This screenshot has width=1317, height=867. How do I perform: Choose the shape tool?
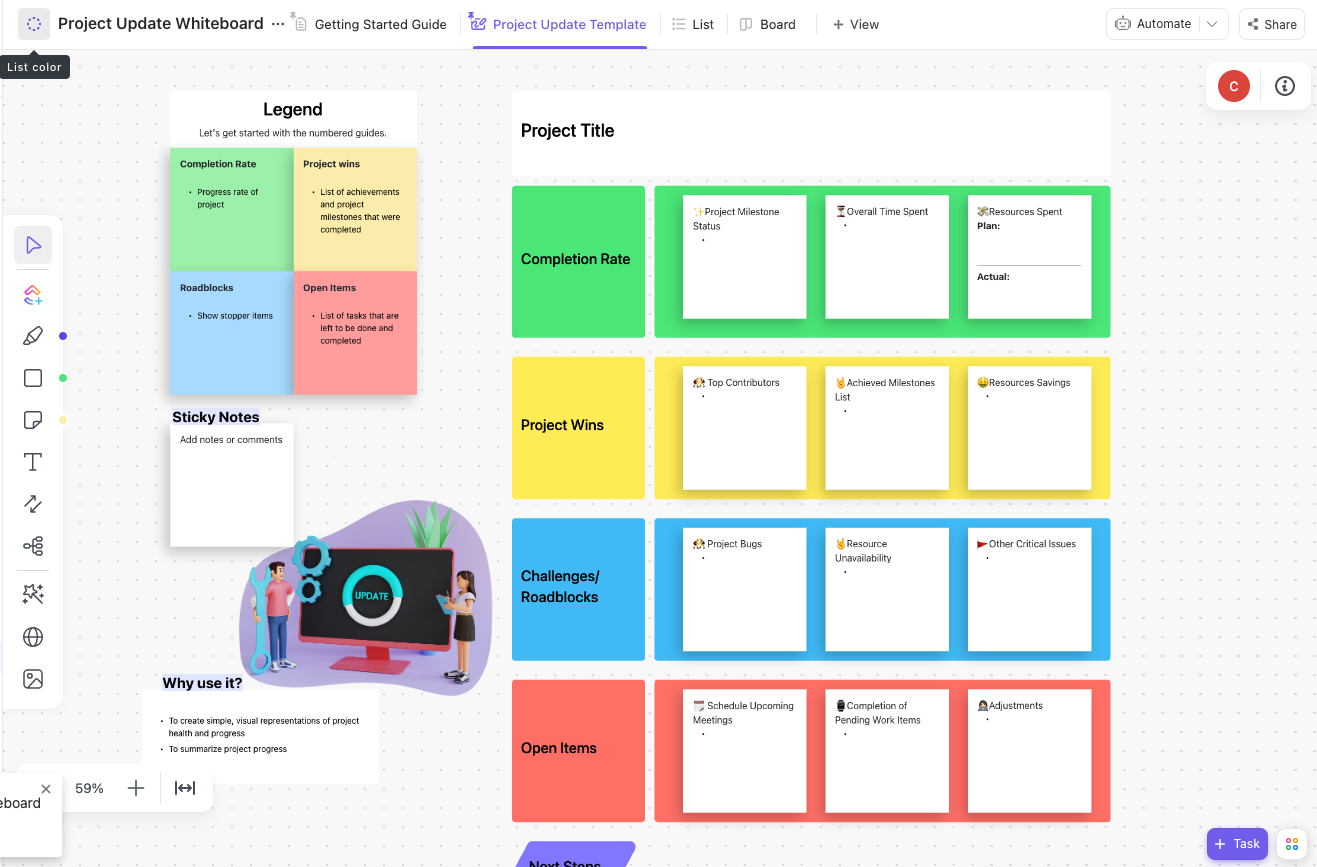(x=33, y=377)
